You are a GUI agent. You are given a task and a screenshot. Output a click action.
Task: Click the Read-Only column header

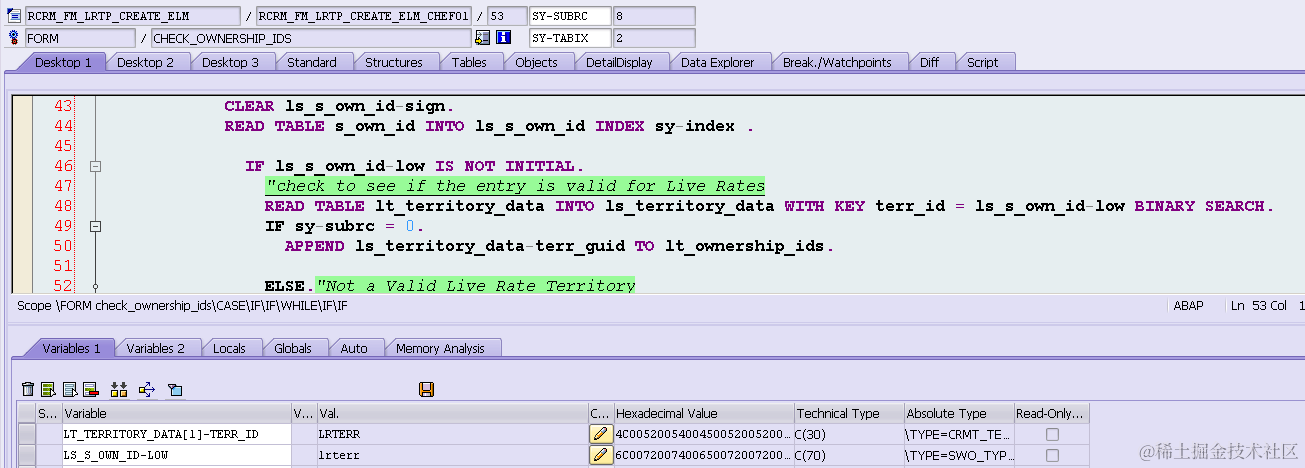click(x=1051, y=413)
